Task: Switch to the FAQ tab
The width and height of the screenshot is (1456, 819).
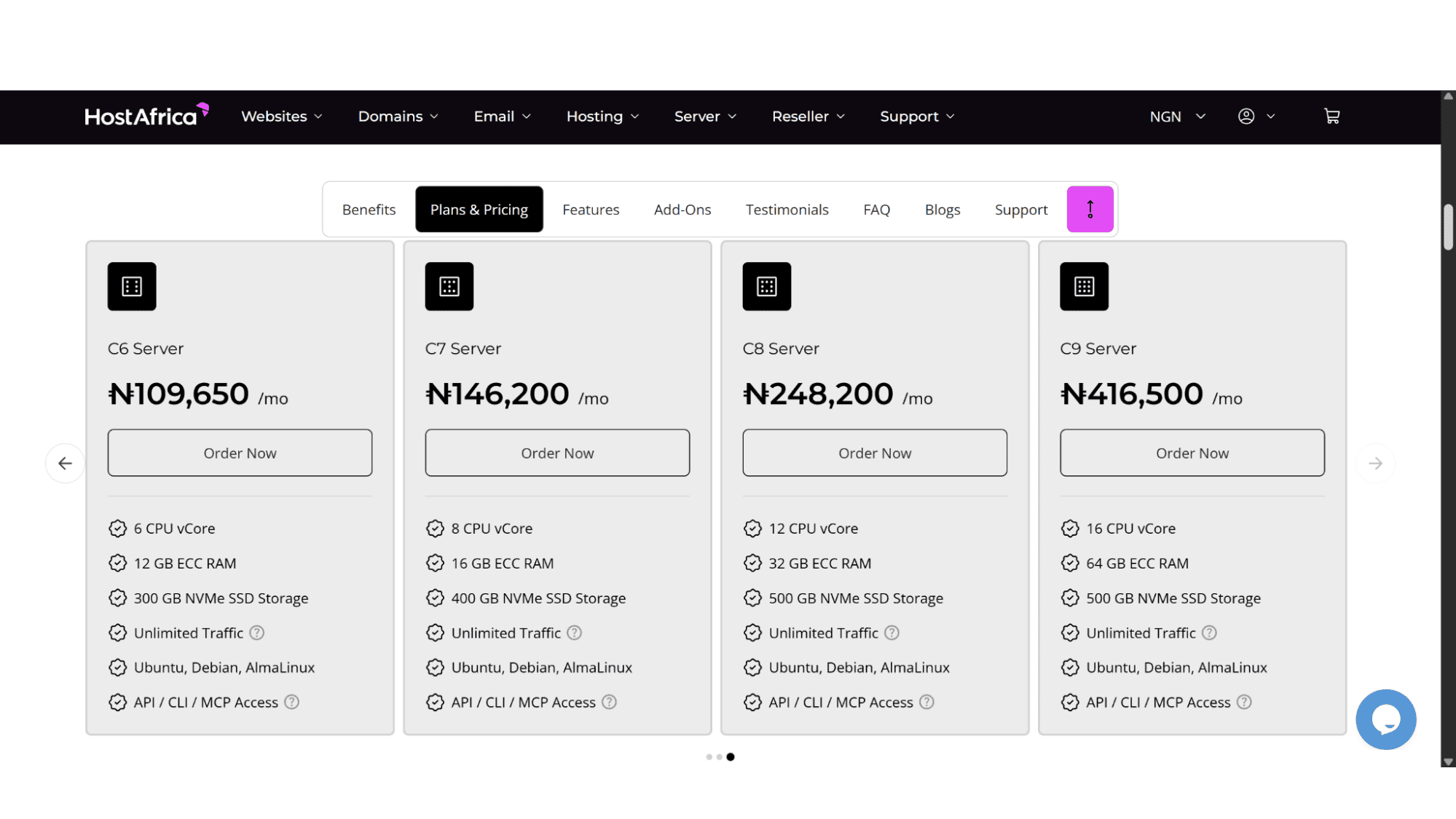Action: (x=876, y=210)
